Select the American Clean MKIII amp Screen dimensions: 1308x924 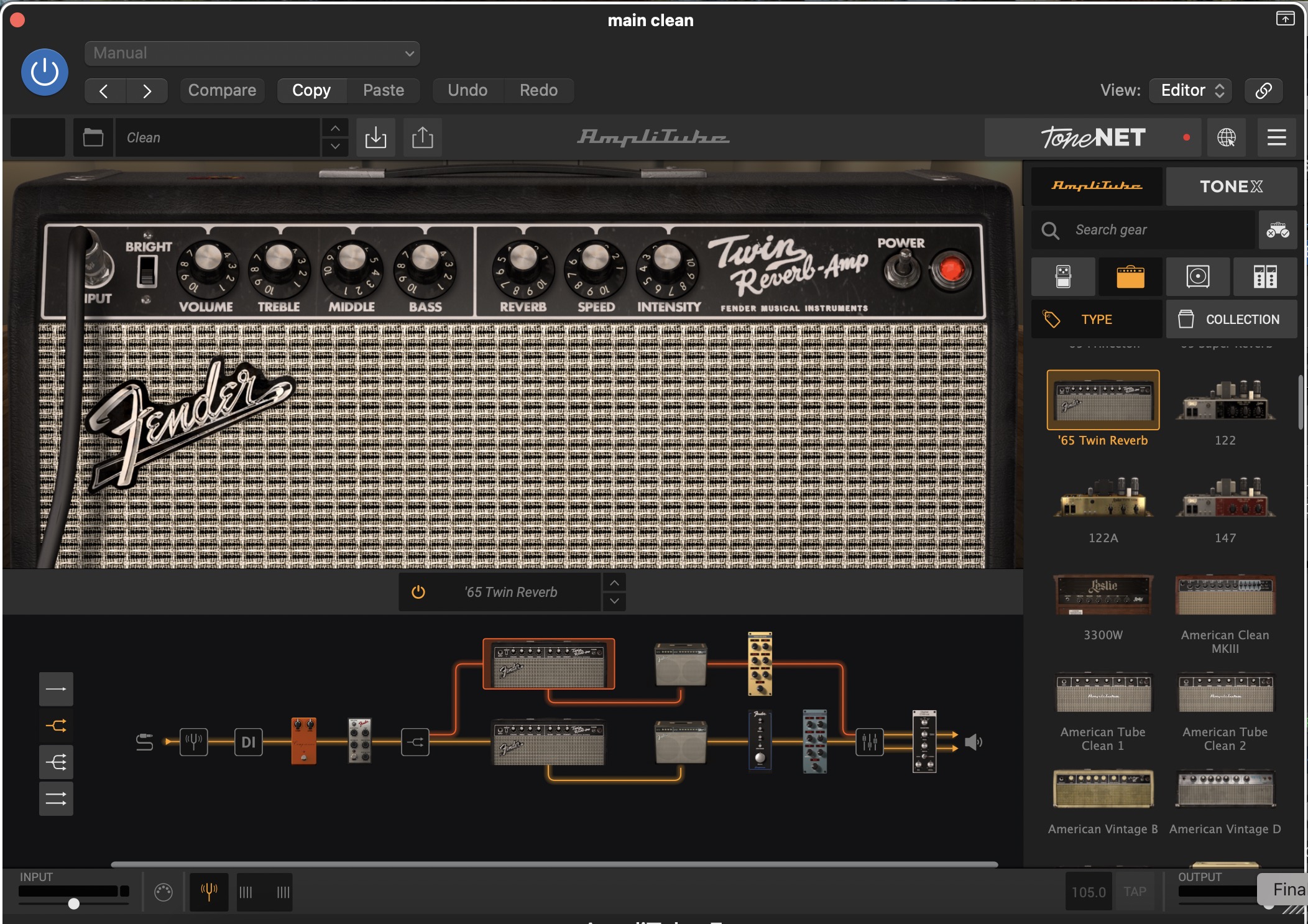[1225, 594]
